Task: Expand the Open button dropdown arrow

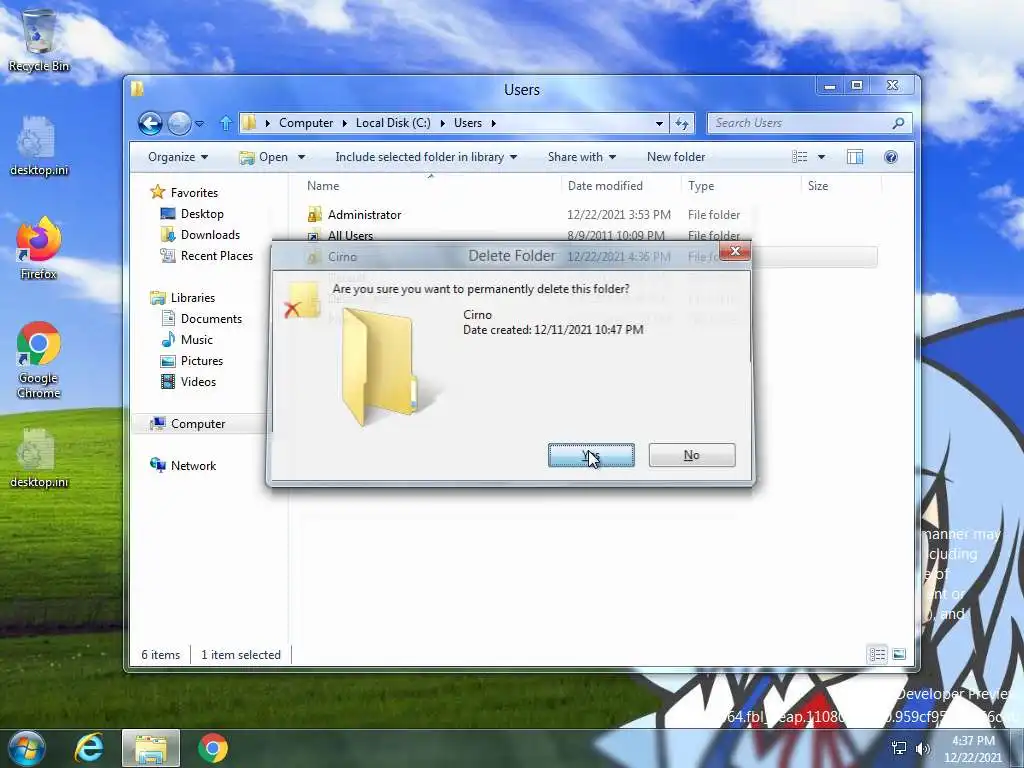Action: point(301,157)
